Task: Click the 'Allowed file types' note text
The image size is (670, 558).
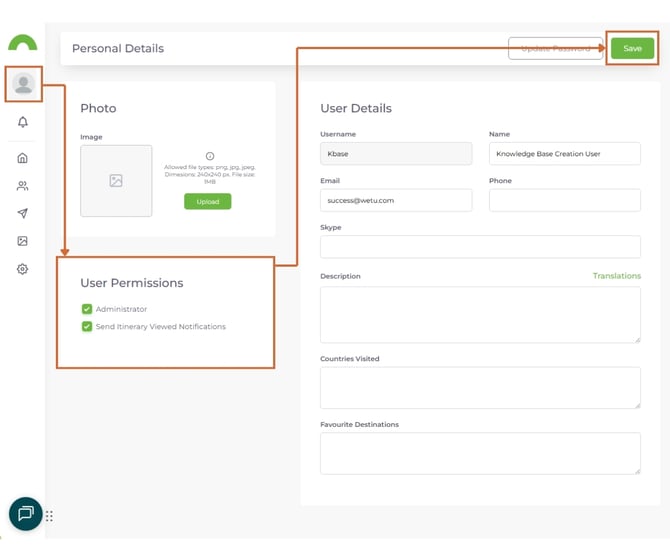Action: point(210,174)
